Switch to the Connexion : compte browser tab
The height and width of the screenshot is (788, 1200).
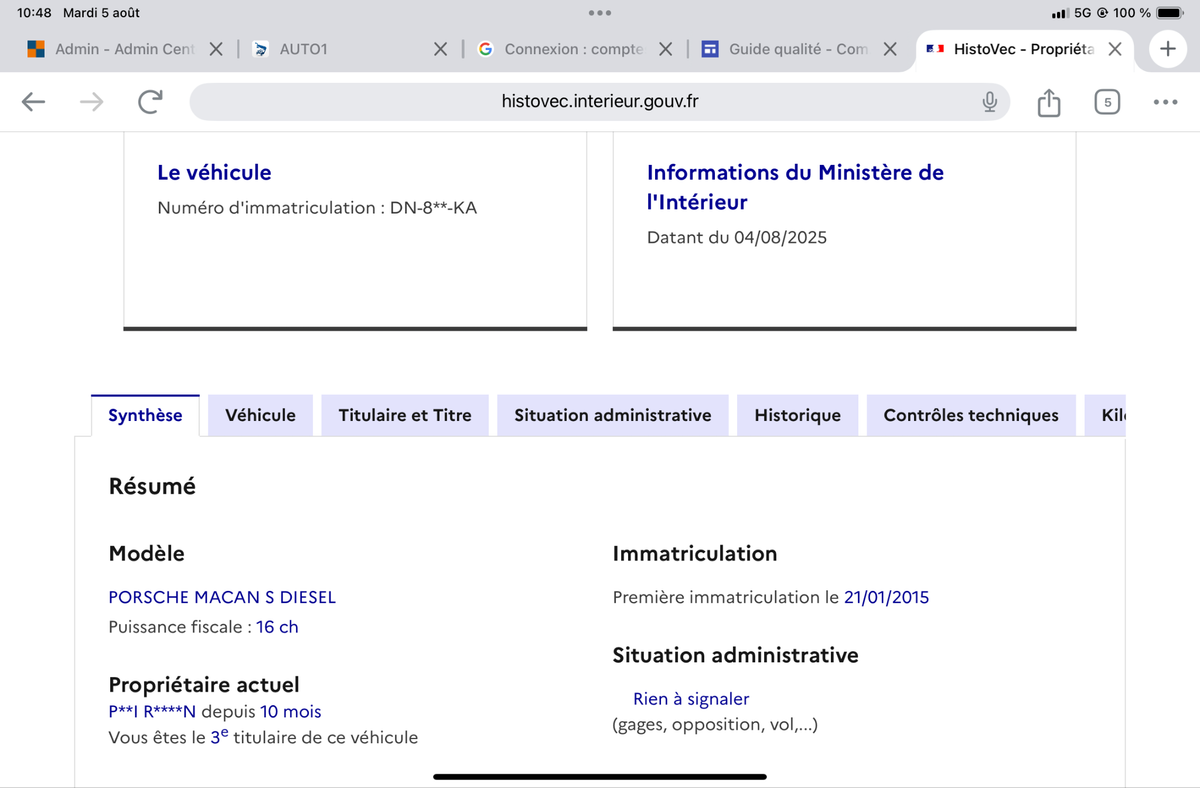570,49
